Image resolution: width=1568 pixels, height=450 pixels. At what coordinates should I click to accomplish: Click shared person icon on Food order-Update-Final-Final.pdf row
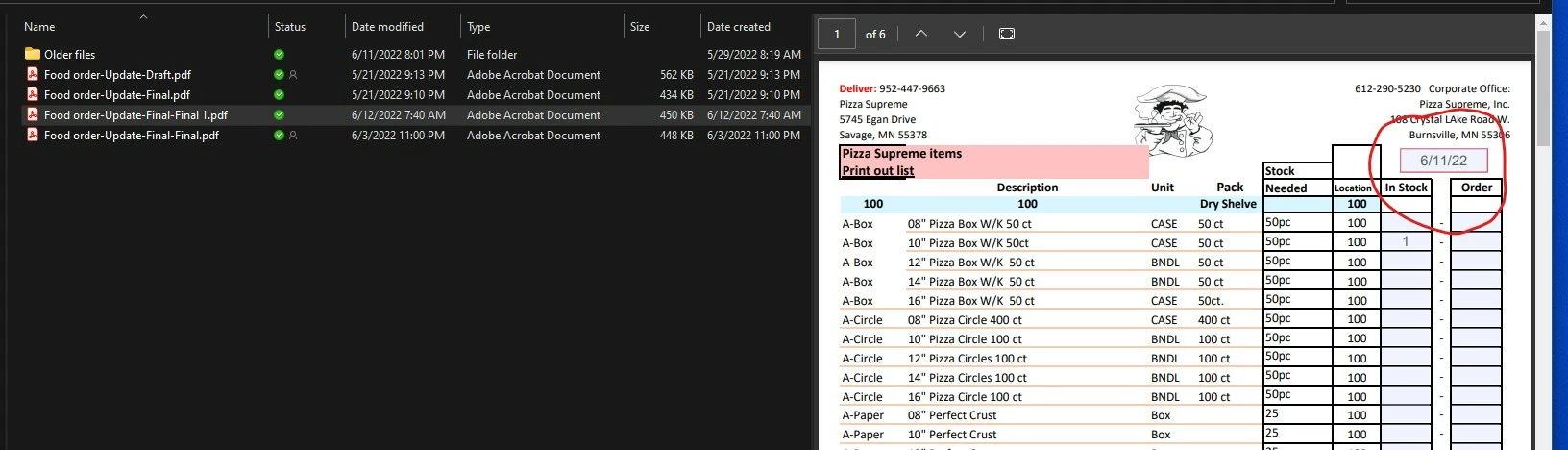coord(293,136)
